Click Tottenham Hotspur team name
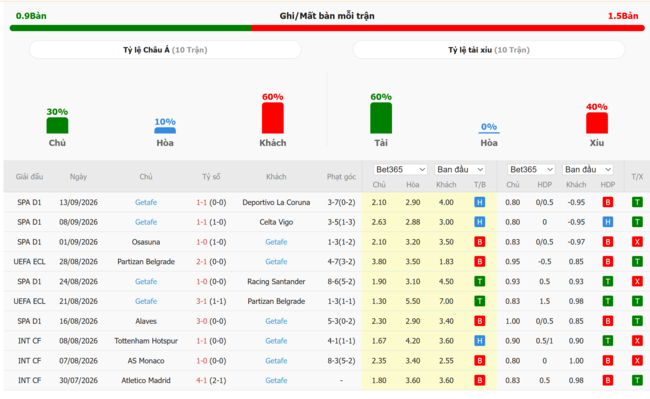This screenshot has height=399, width=650. tap(146, 341)
